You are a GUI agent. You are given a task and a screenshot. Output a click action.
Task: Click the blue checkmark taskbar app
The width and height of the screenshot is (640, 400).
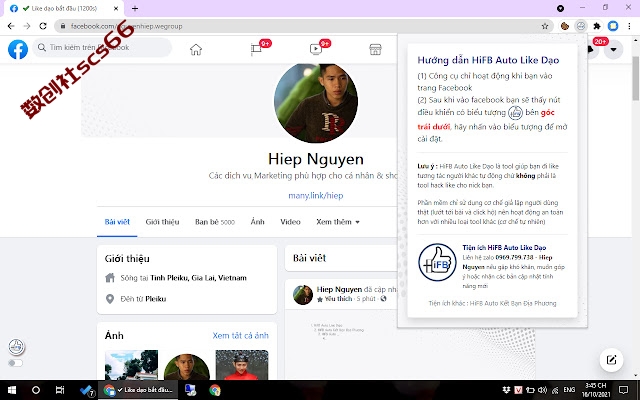point(86,390)
